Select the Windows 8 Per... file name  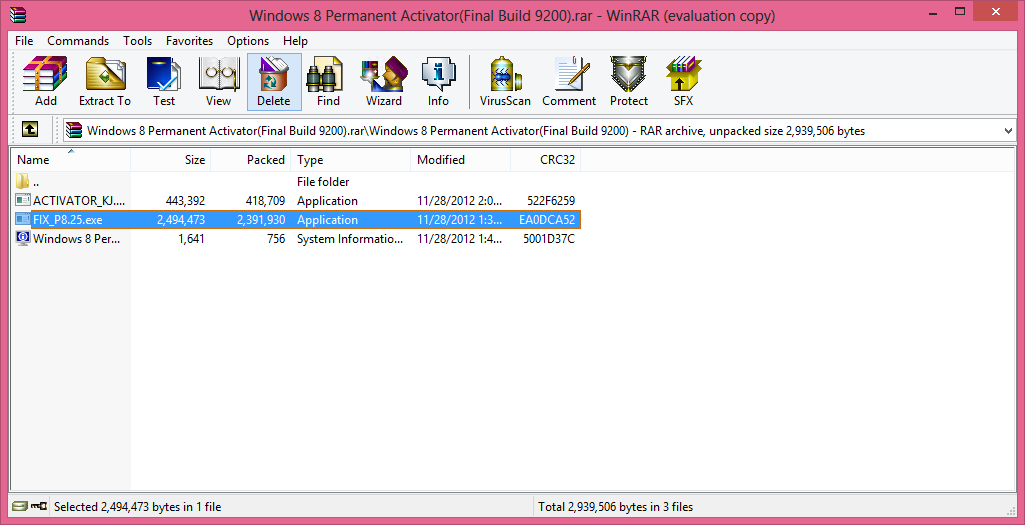(76, 239)
